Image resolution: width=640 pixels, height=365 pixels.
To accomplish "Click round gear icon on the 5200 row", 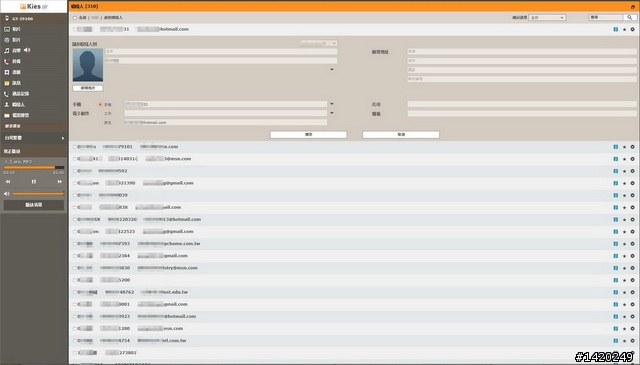I will (632, 280).
